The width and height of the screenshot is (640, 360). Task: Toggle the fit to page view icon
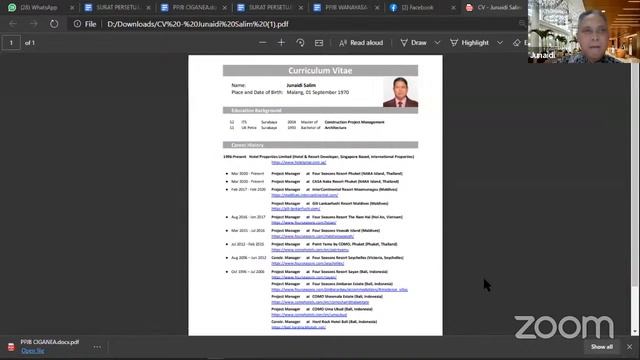(319, 42)
